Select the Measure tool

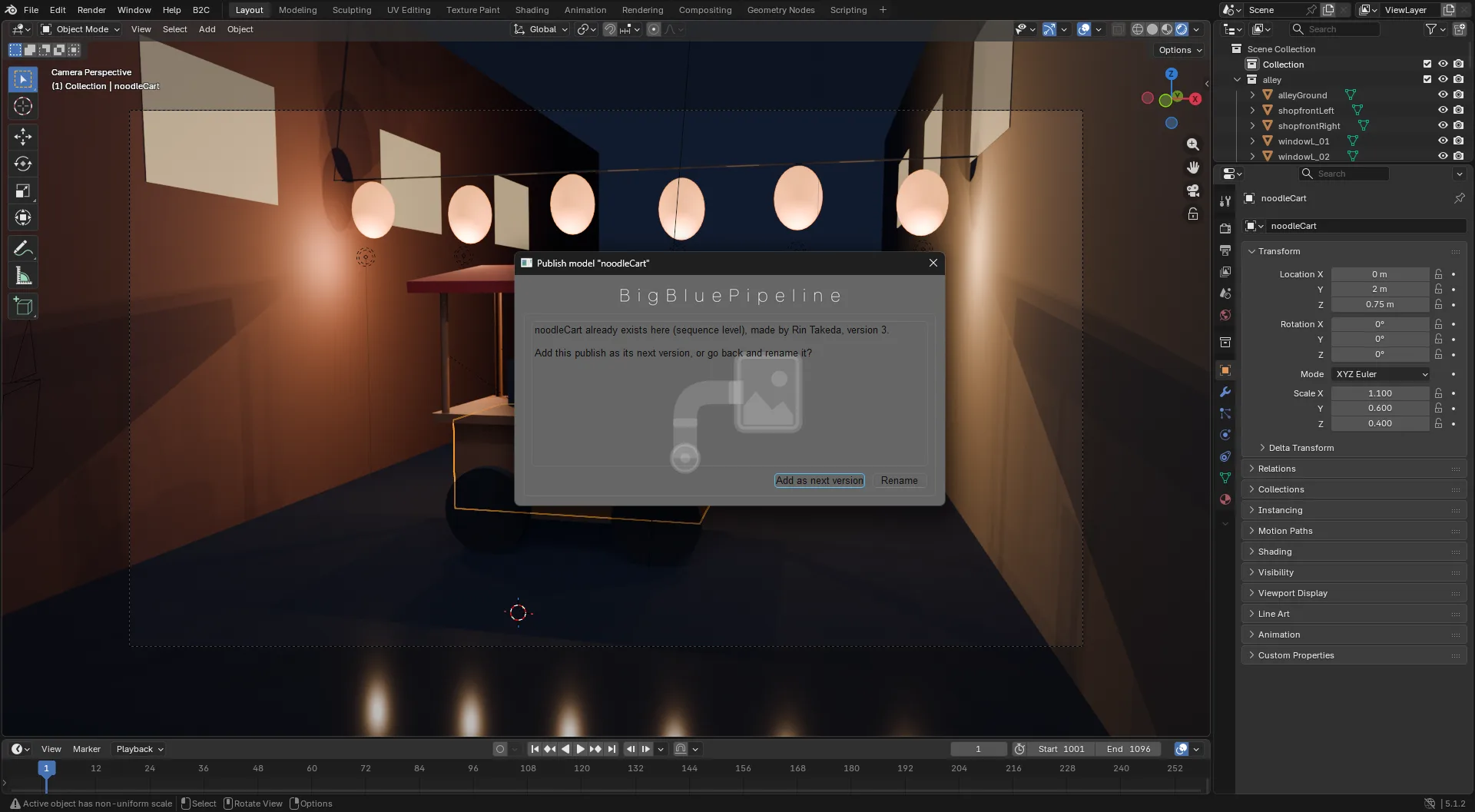click(x=23, y=276)
